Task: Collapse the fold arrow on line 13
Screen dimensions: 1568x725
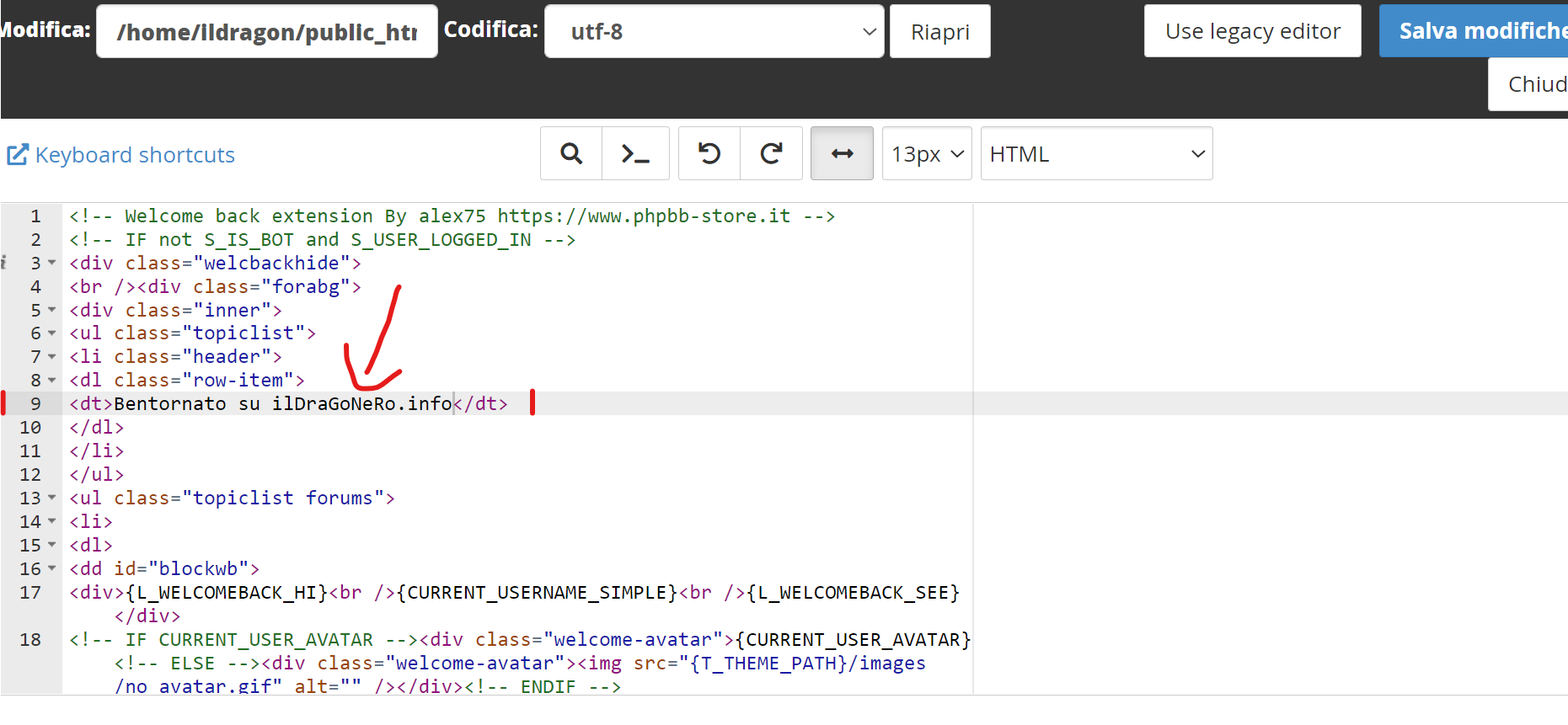Action: [52, 498]
